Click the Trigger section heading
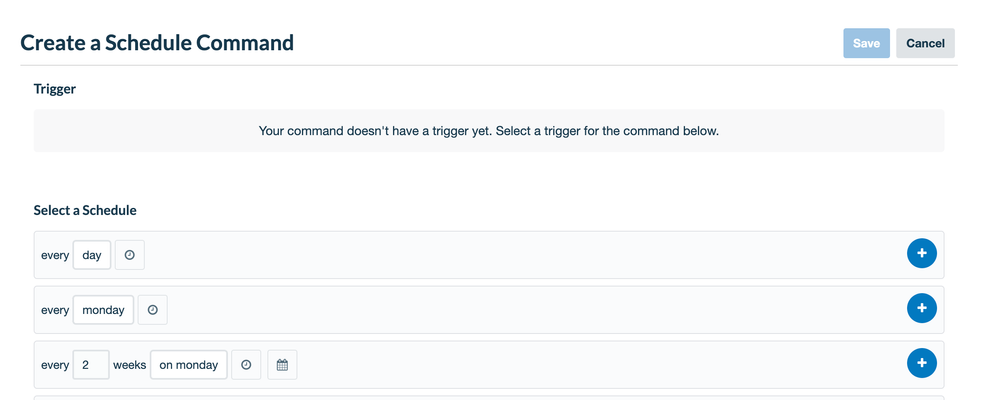The width and height of the screenshot is (999, 400). pos(55,89)
